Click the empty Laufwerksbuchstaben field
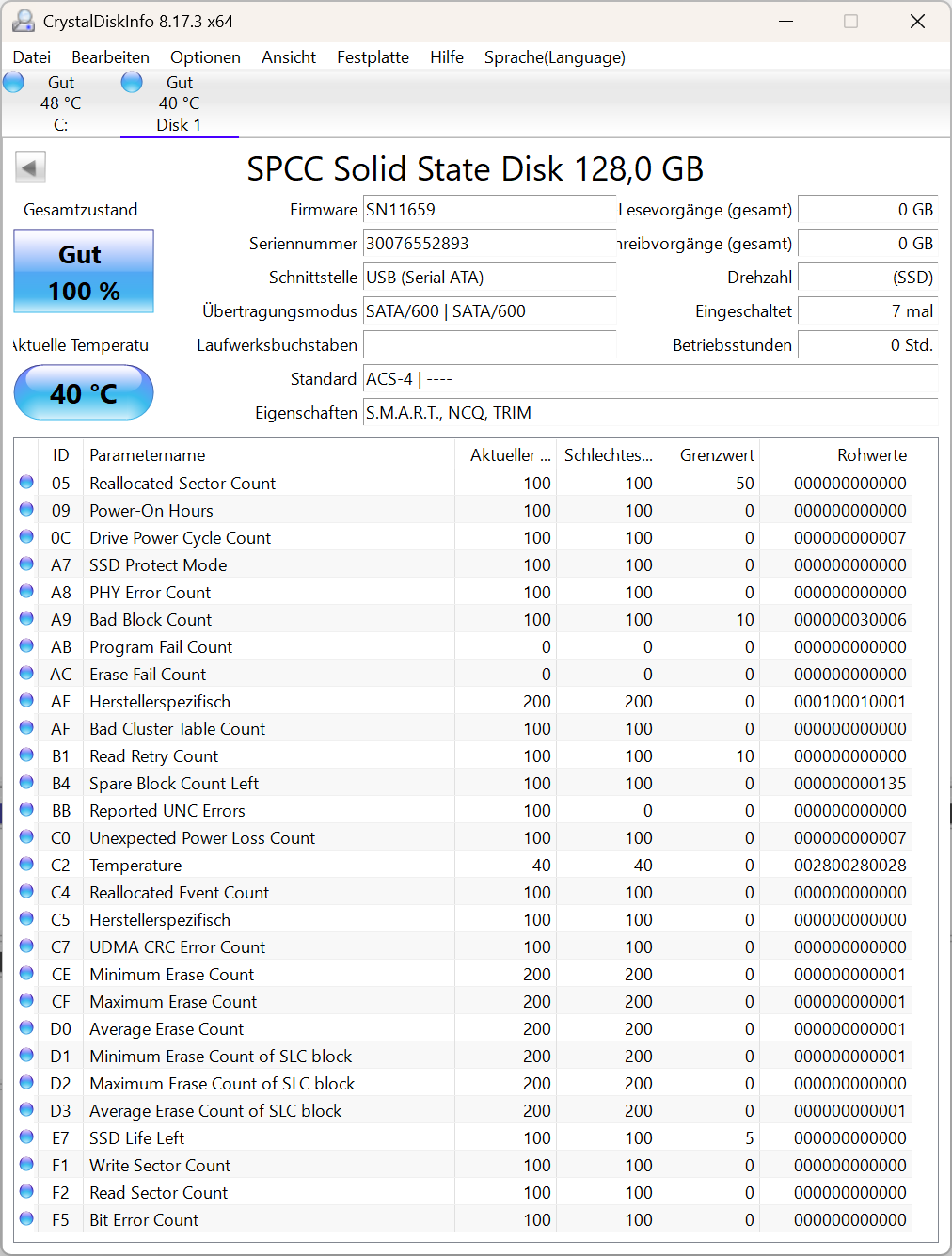Screen dimensions: 952x1256 (x=489, y=345)
